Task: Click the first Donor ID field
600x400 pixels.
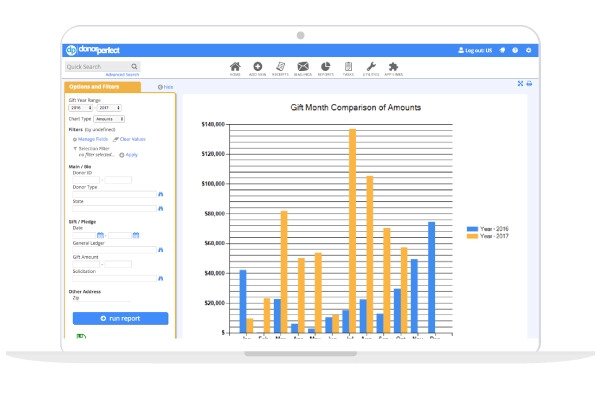Action: (x=86, y=180)
